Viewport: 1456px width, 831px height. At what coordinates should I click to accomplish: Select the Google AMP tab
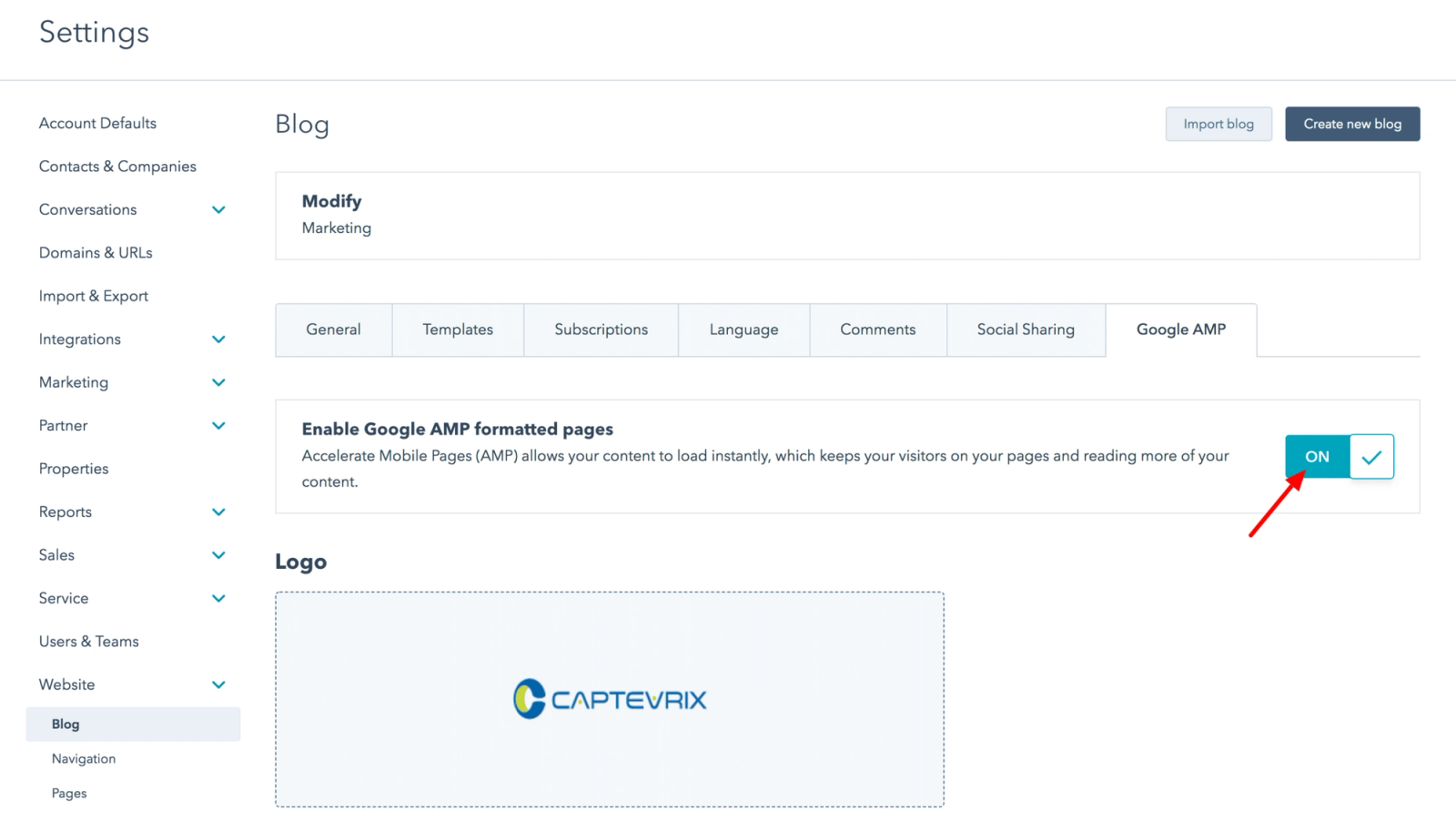click(x=1181, y=329)
